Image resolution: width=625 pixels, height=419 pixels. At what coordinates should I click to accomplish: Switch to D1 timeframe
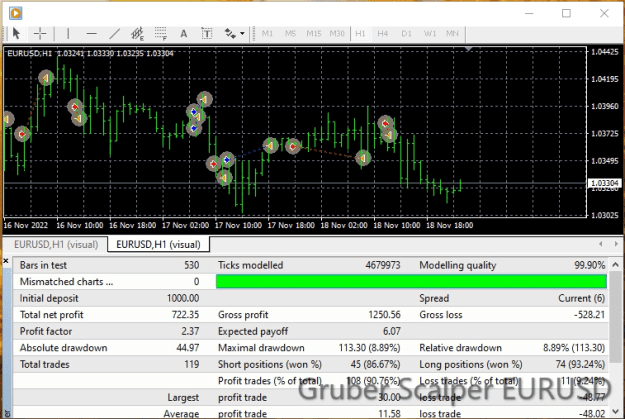click(406, 33)
